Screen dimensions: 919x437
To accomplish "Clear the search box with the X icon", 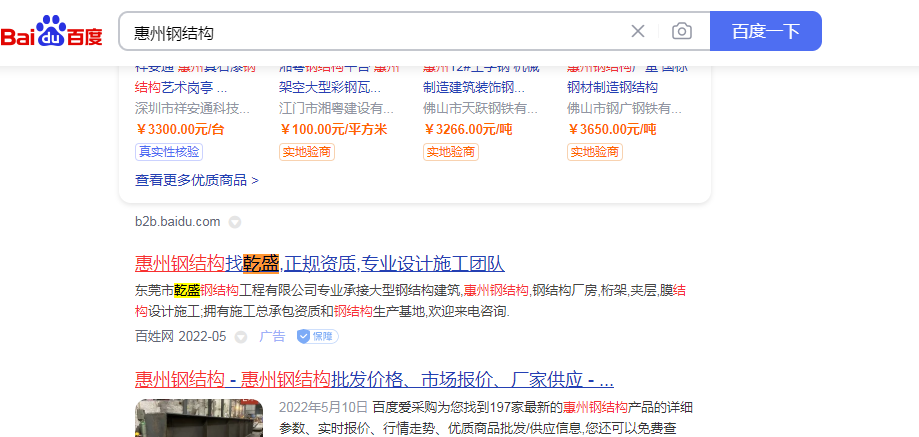I will click(638, 31).
